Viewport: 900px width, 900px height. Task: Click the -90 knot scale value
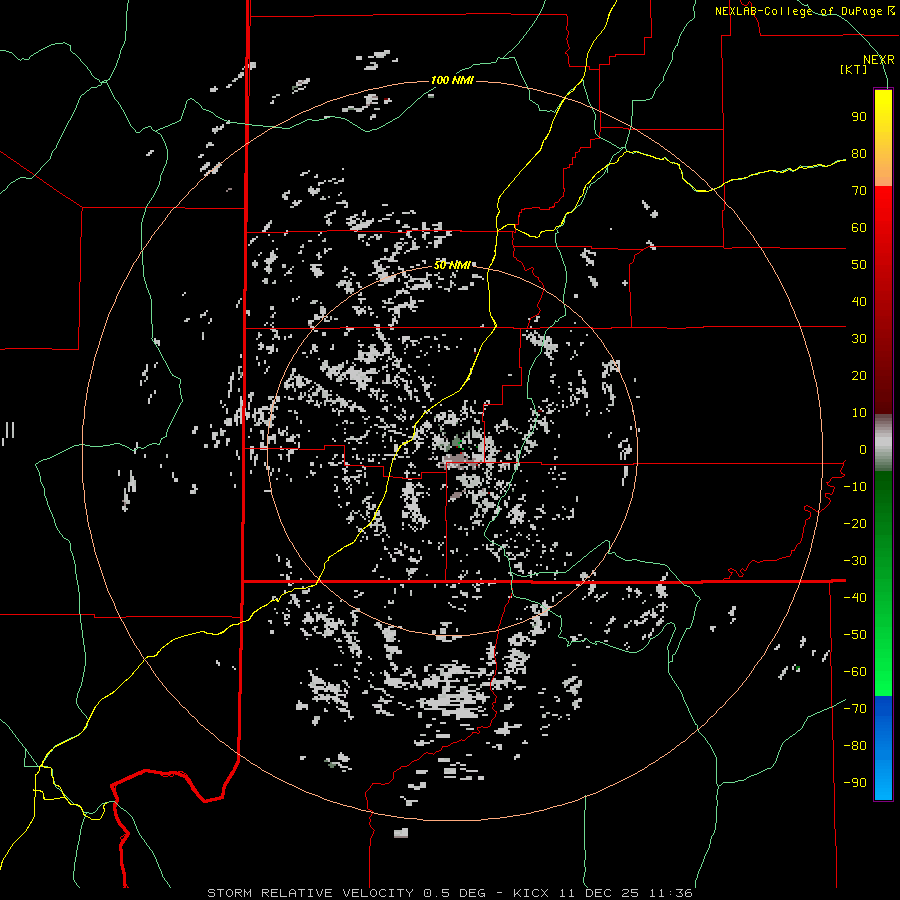855,783
